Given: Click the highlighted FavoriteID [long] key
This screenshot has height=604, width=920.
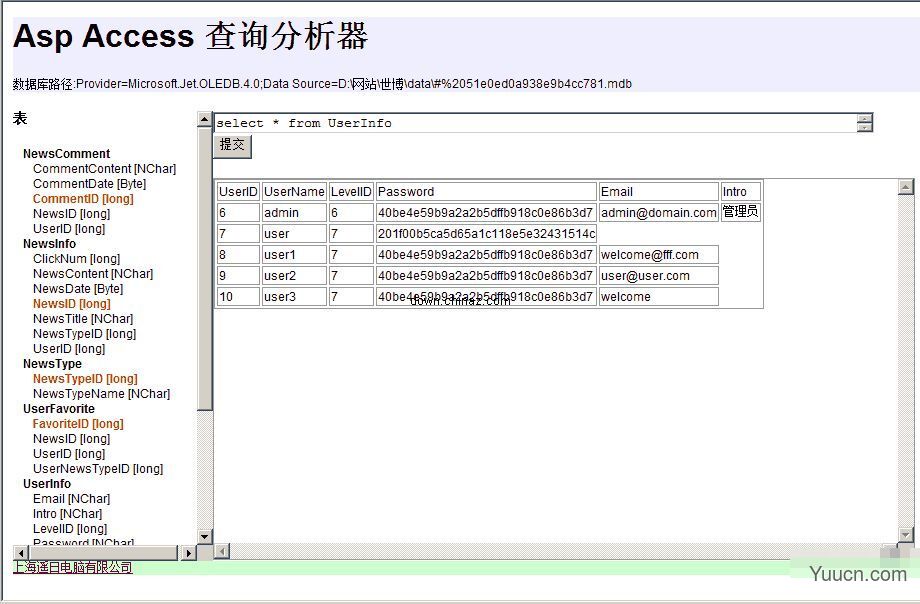Looking at the screenshot, I should click(x=78, y=424).
